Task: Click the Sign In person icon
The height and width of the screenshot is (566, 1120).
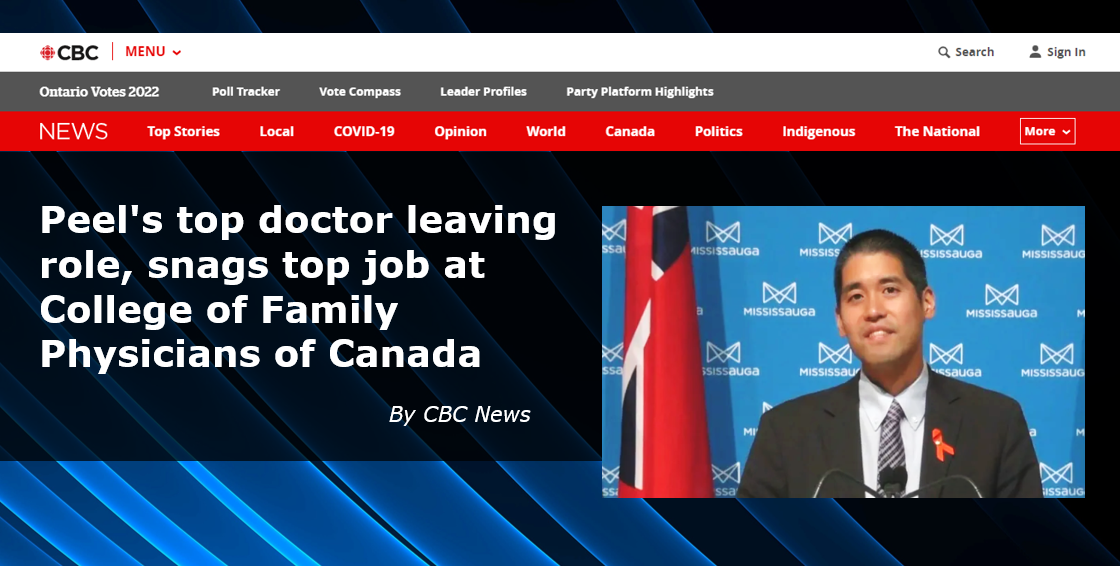Action: click(x=1035, y=51)
